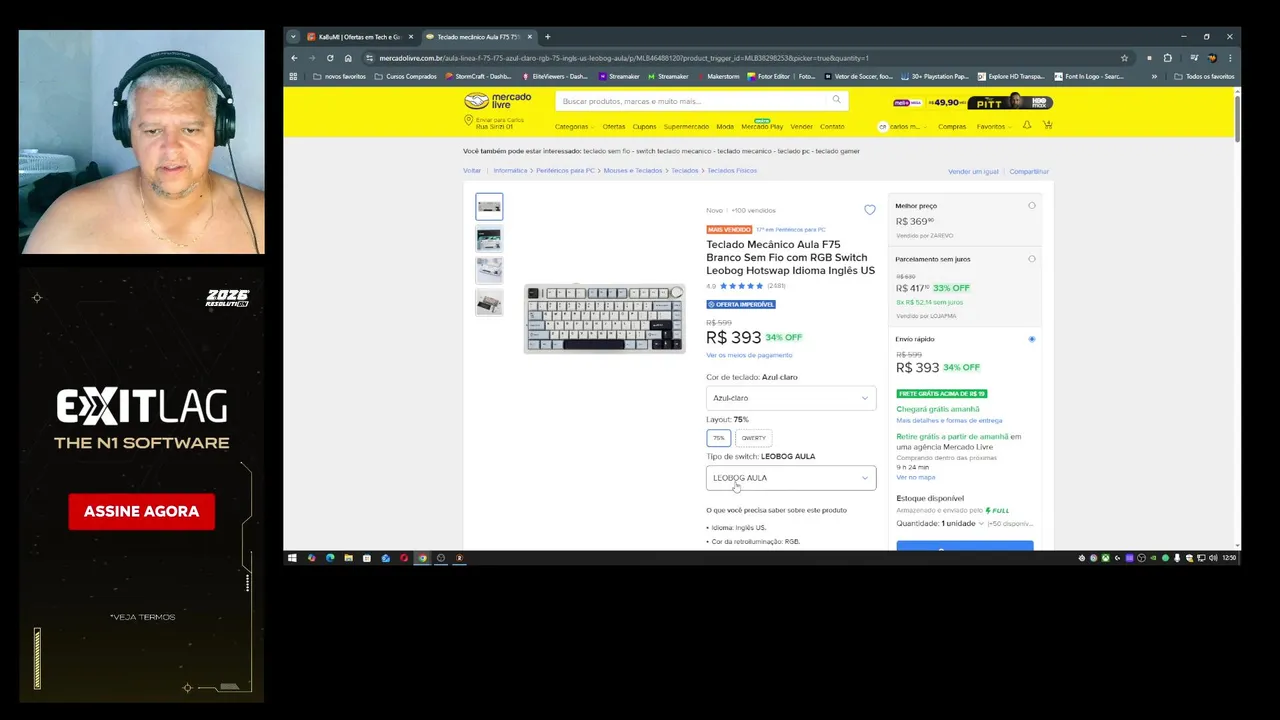Show more bookmarks overflow chevron
The width and height of the screenshot is (1280, 720).
tap(1154, 76)
